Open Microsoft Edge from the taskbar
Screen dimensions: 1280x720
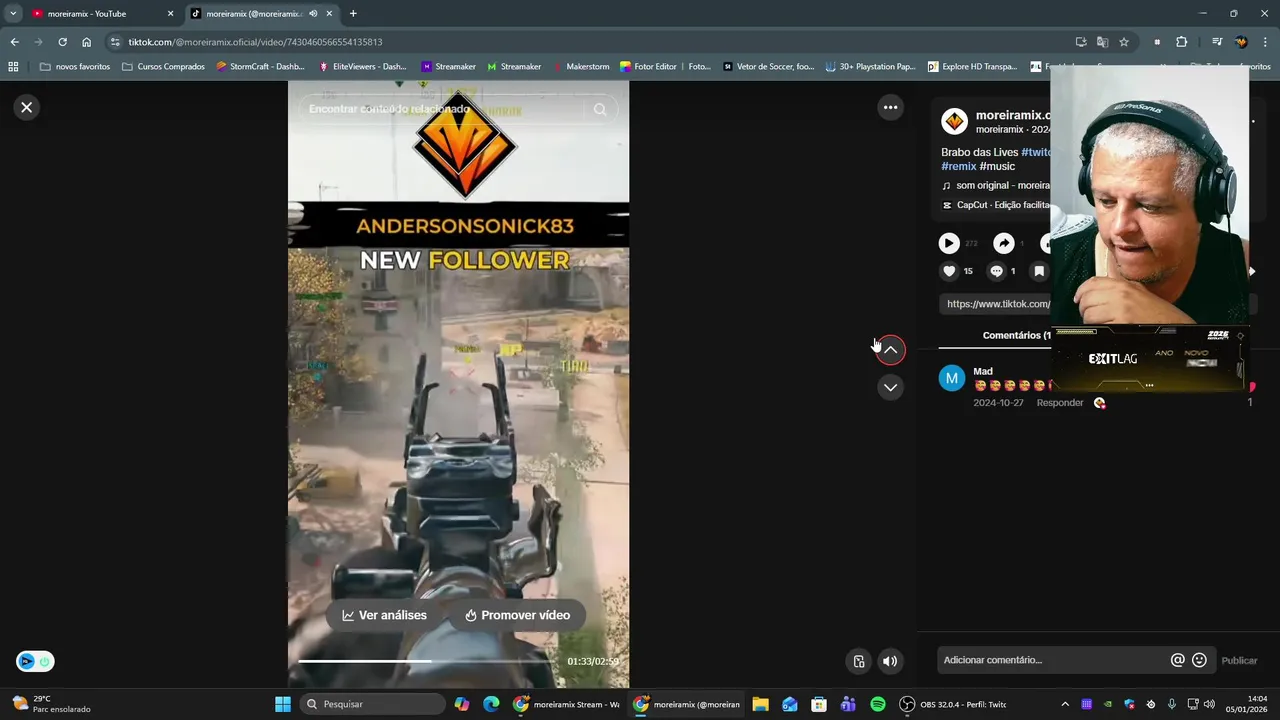point(491,704)
